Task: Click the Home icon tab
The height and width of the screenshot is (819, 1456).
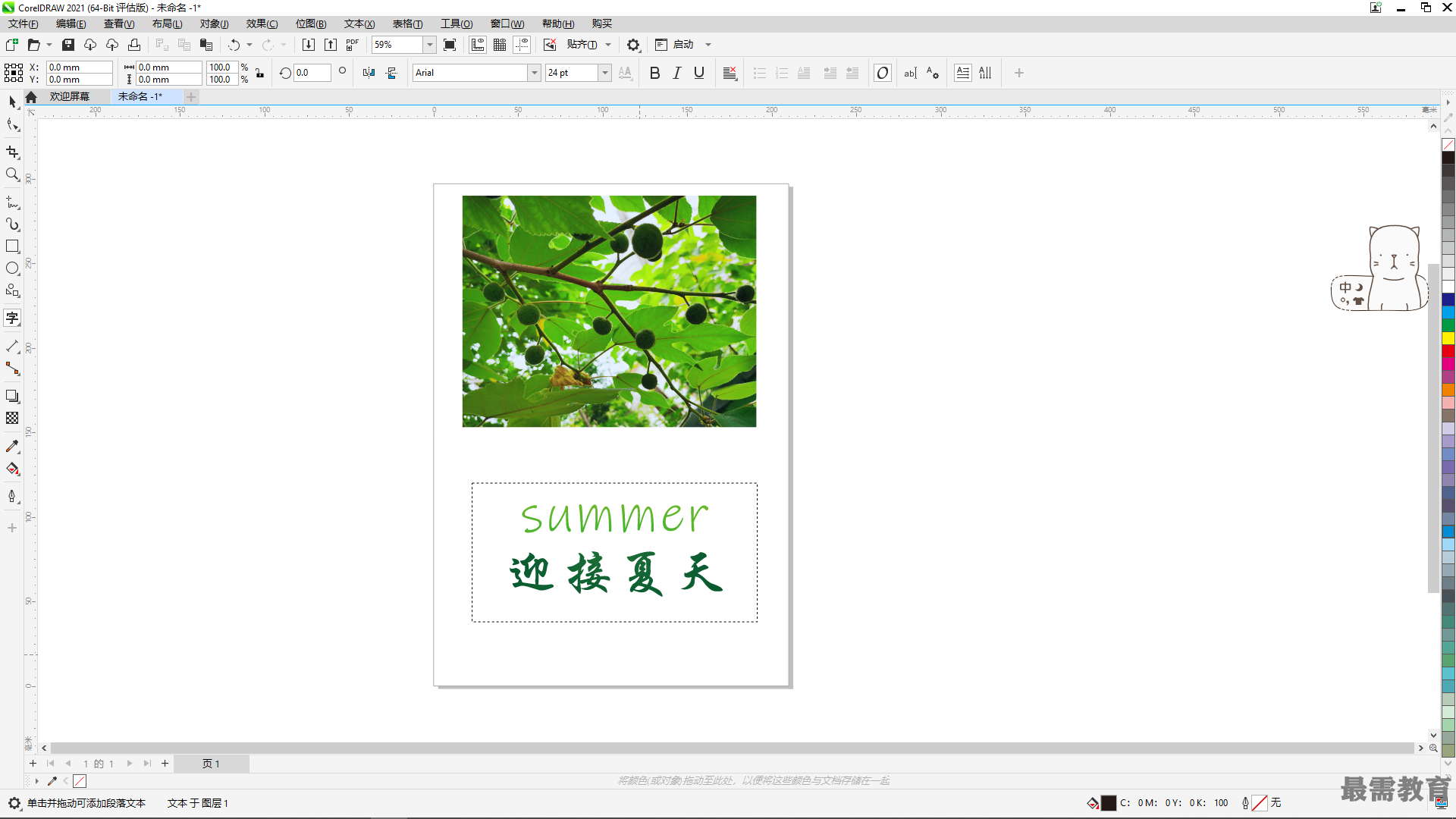Action: pyautogui.click(x=31, y=97)
